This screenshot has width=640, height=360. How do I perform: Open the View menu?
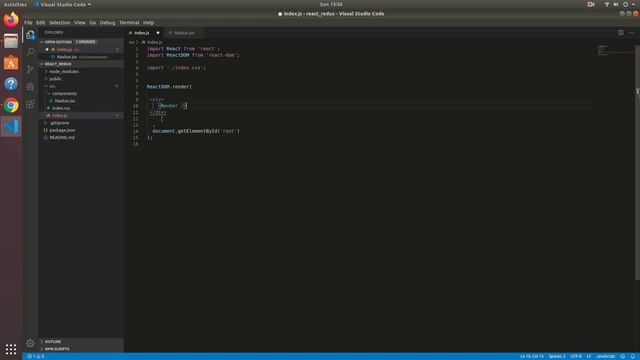pyautogui.click(x=80, y=23)
